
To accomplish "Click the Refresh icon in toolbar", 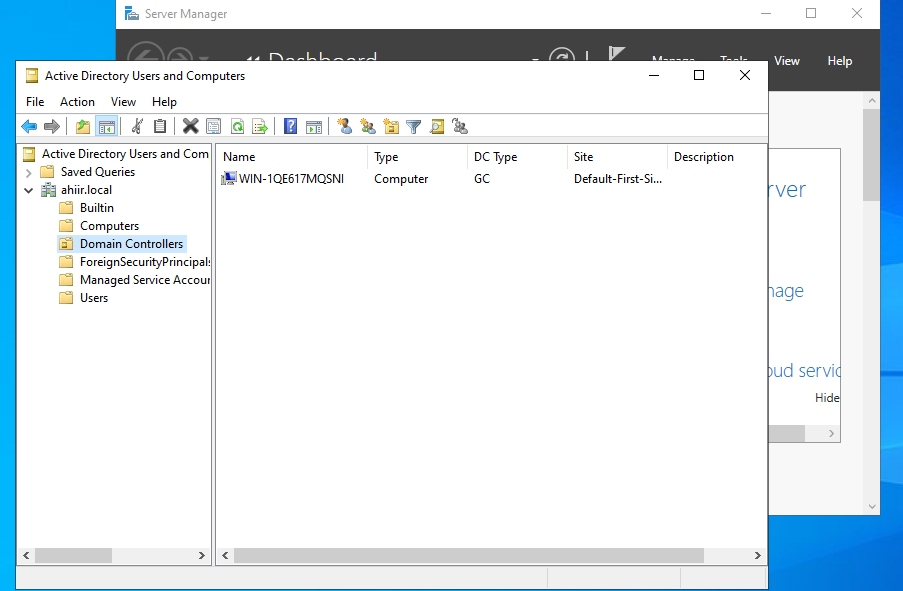I will [x=237, y=126].
